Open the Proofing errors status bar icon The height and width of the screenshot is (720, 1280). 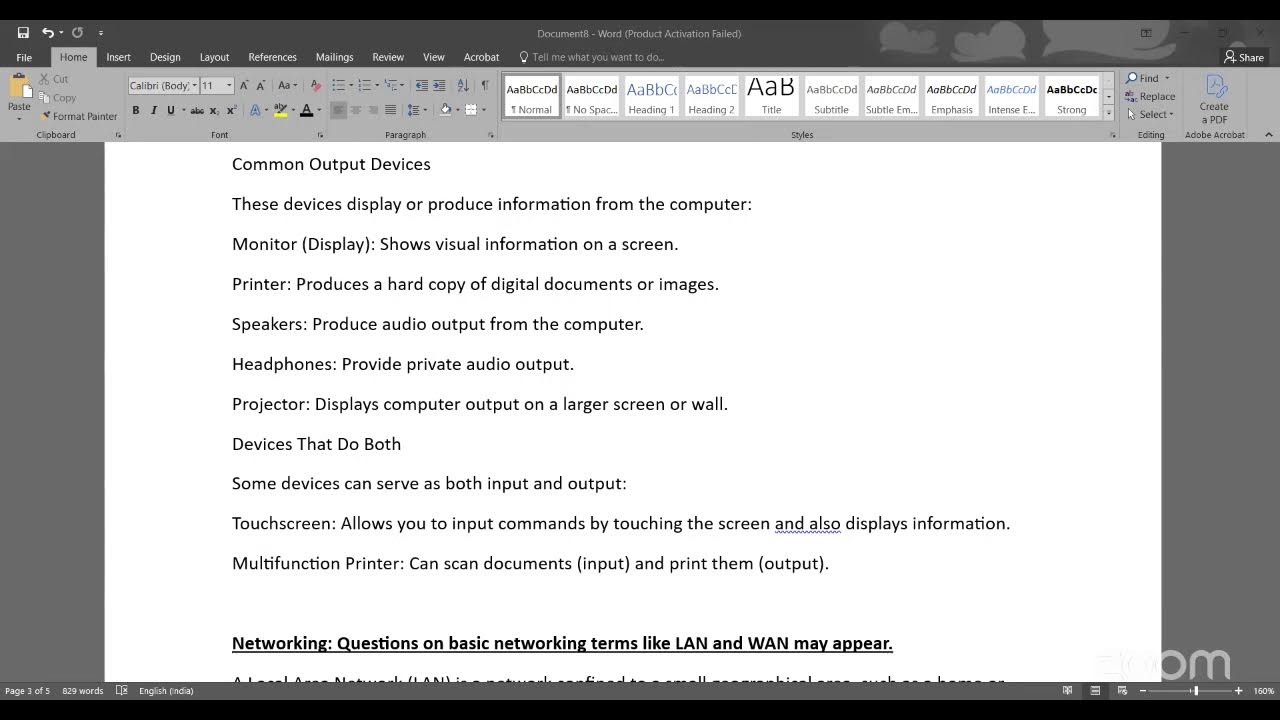pyautogui.click(x=121, y=691)
